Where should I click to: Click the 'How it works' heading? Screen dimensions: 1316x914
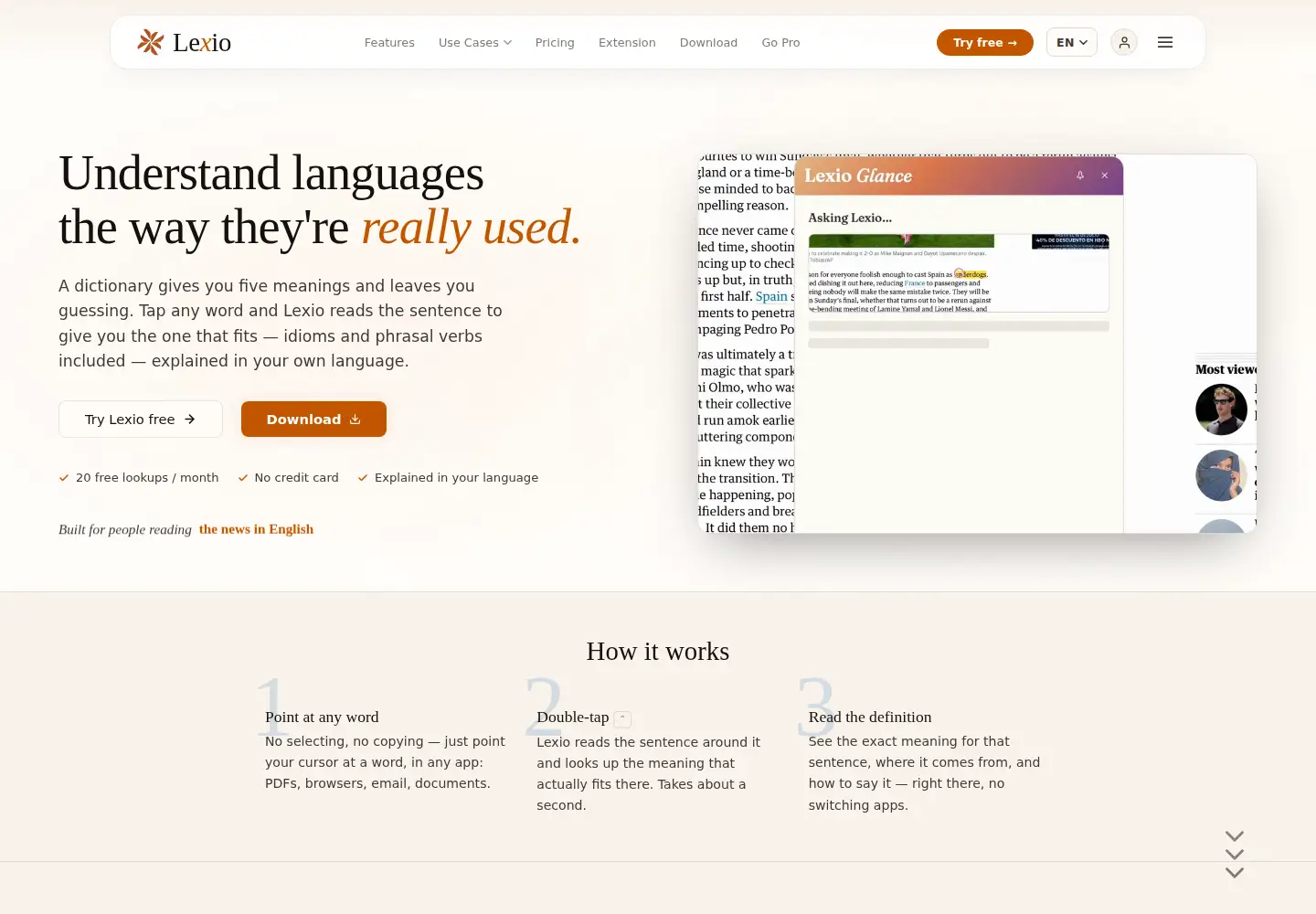pyautogui.click(x=658, y=652)
